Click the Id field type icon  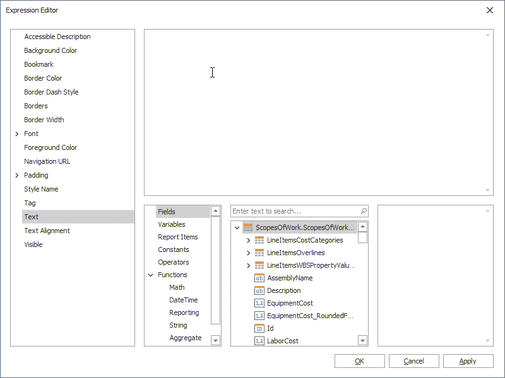click(259, 329)
